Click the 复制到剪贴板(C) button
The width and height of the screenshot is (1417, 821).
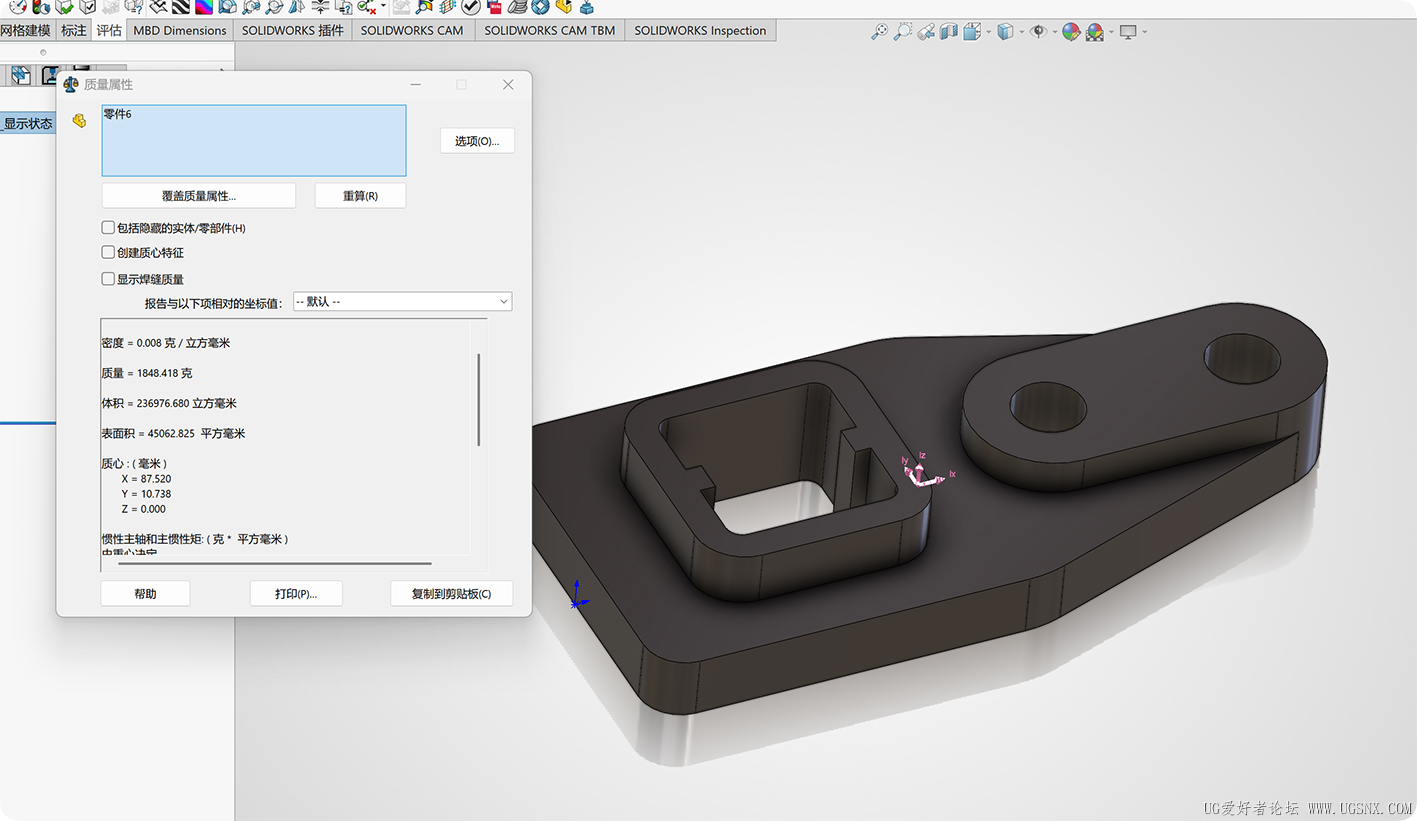(451, 594)
